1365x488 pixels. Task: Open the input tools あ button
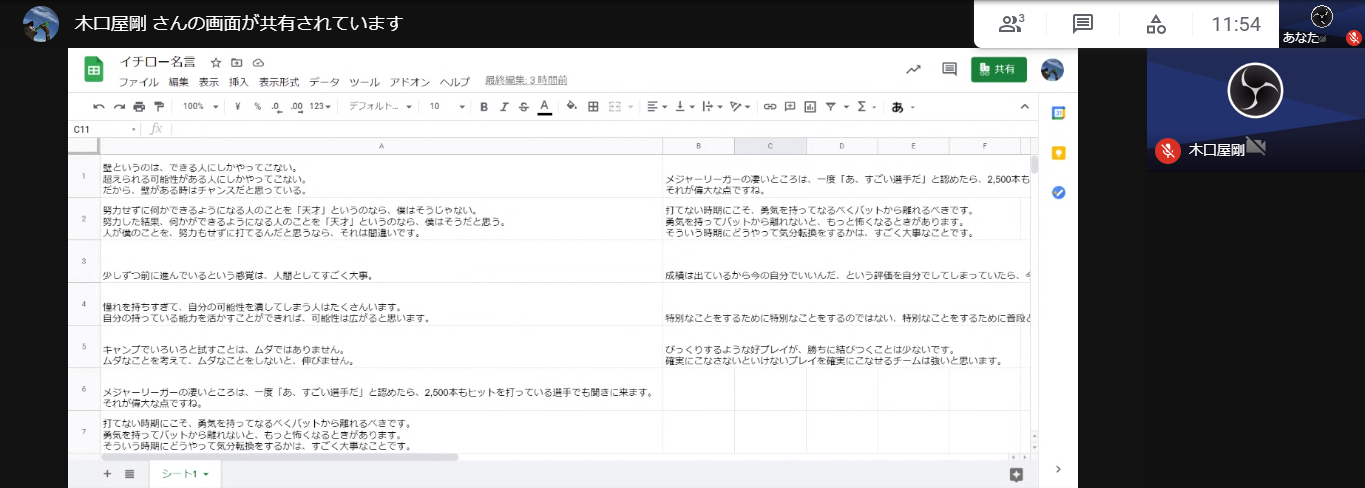[902, 107]
